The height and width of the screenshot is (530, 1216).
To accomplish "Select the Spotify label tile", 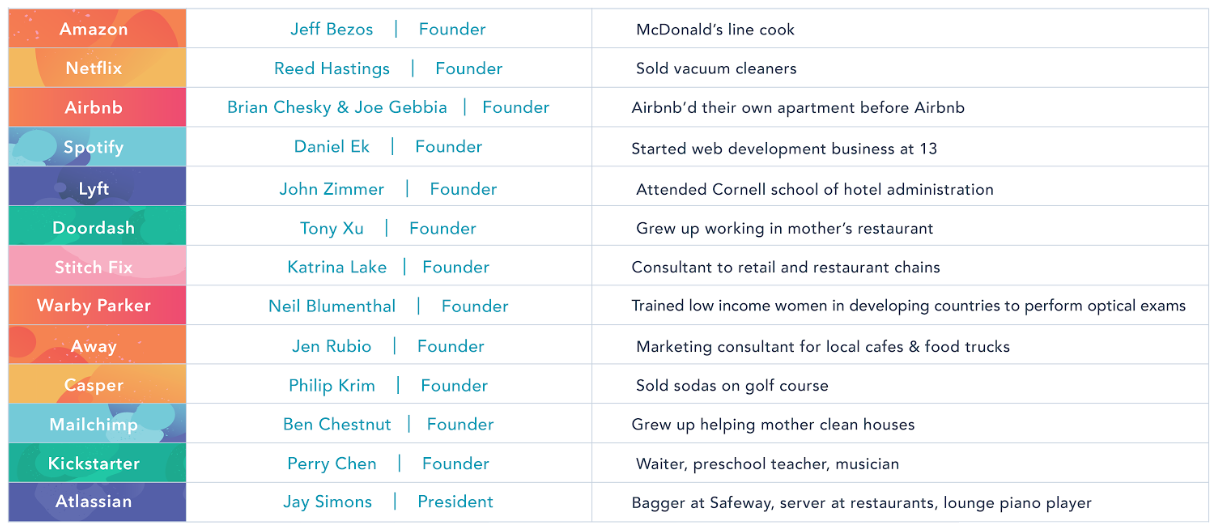I will 94,147.
